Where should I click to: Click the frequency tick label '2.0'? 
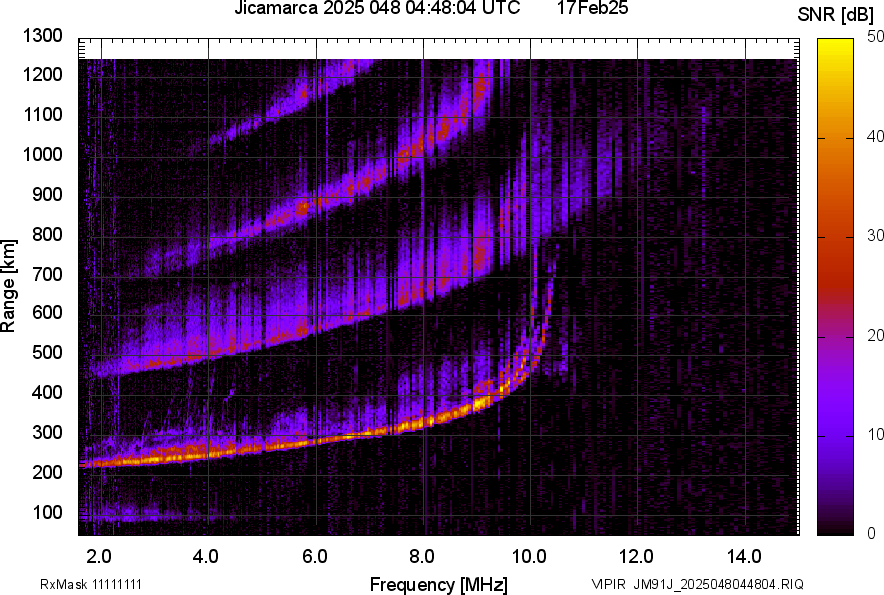point(99,557)
